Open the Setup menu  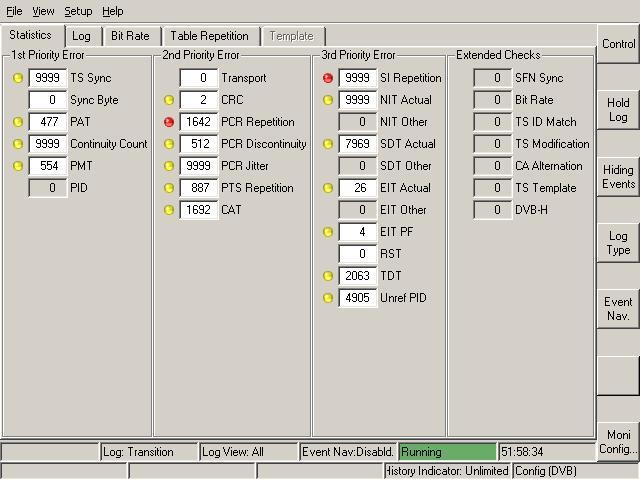pyautogui.click(x=78, y=11)
